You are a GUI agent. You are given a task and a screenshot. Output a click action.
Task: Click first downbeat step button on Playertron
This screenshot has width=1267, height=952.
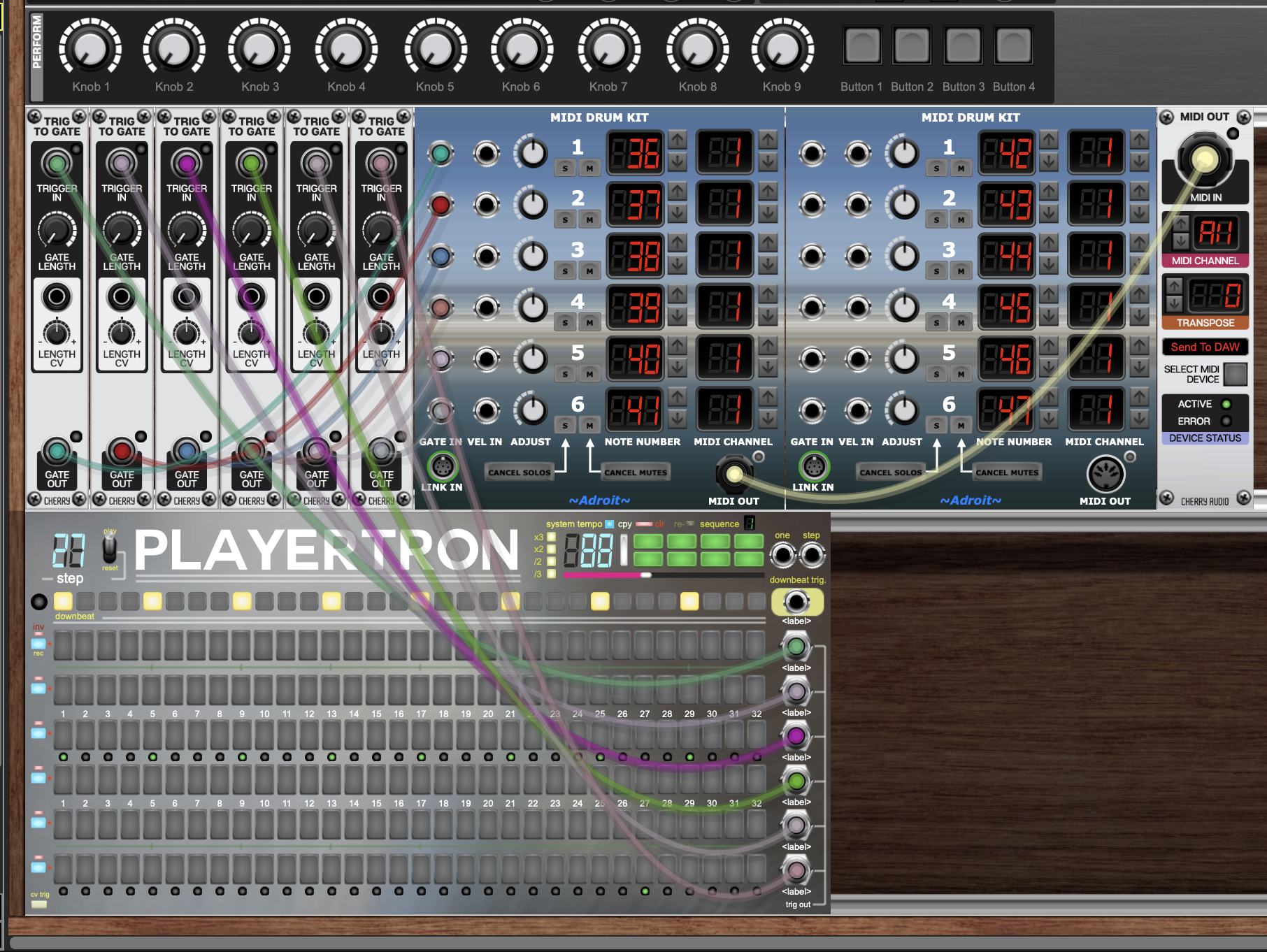point(63,601)
